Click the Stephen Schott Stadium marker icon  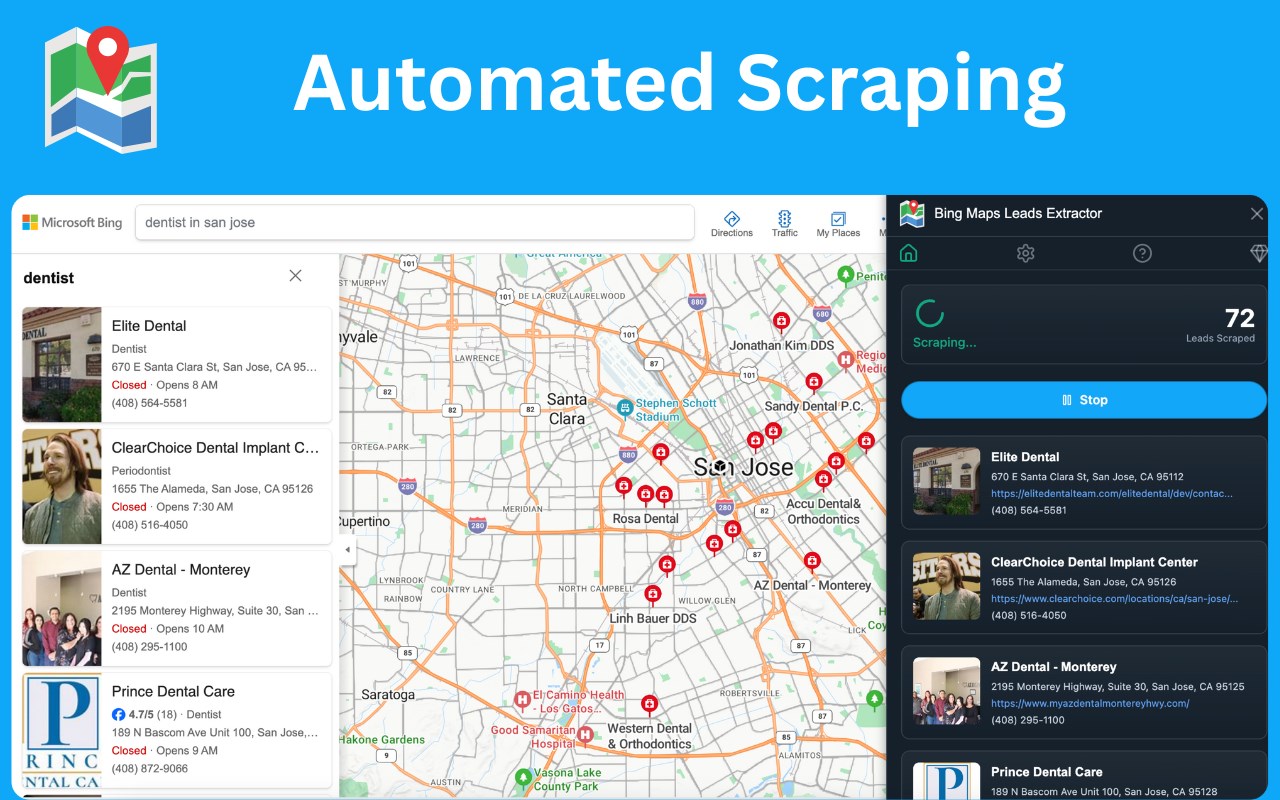click(625, 408)
